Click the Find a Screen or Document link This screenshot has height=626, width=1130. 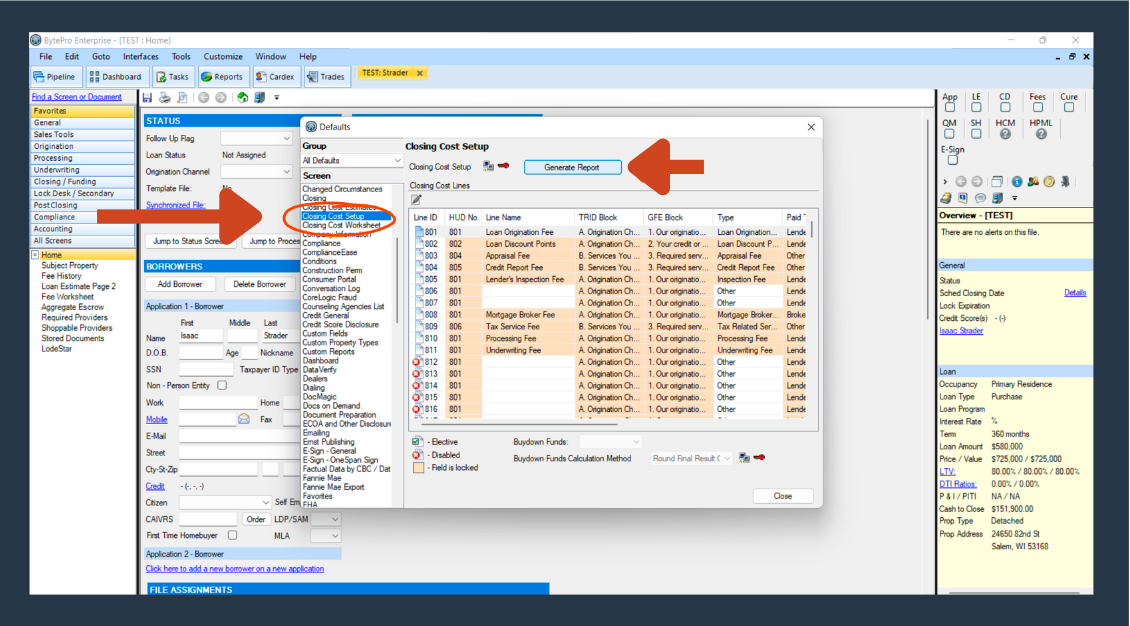pyautogui.click(x=76, y=97)
